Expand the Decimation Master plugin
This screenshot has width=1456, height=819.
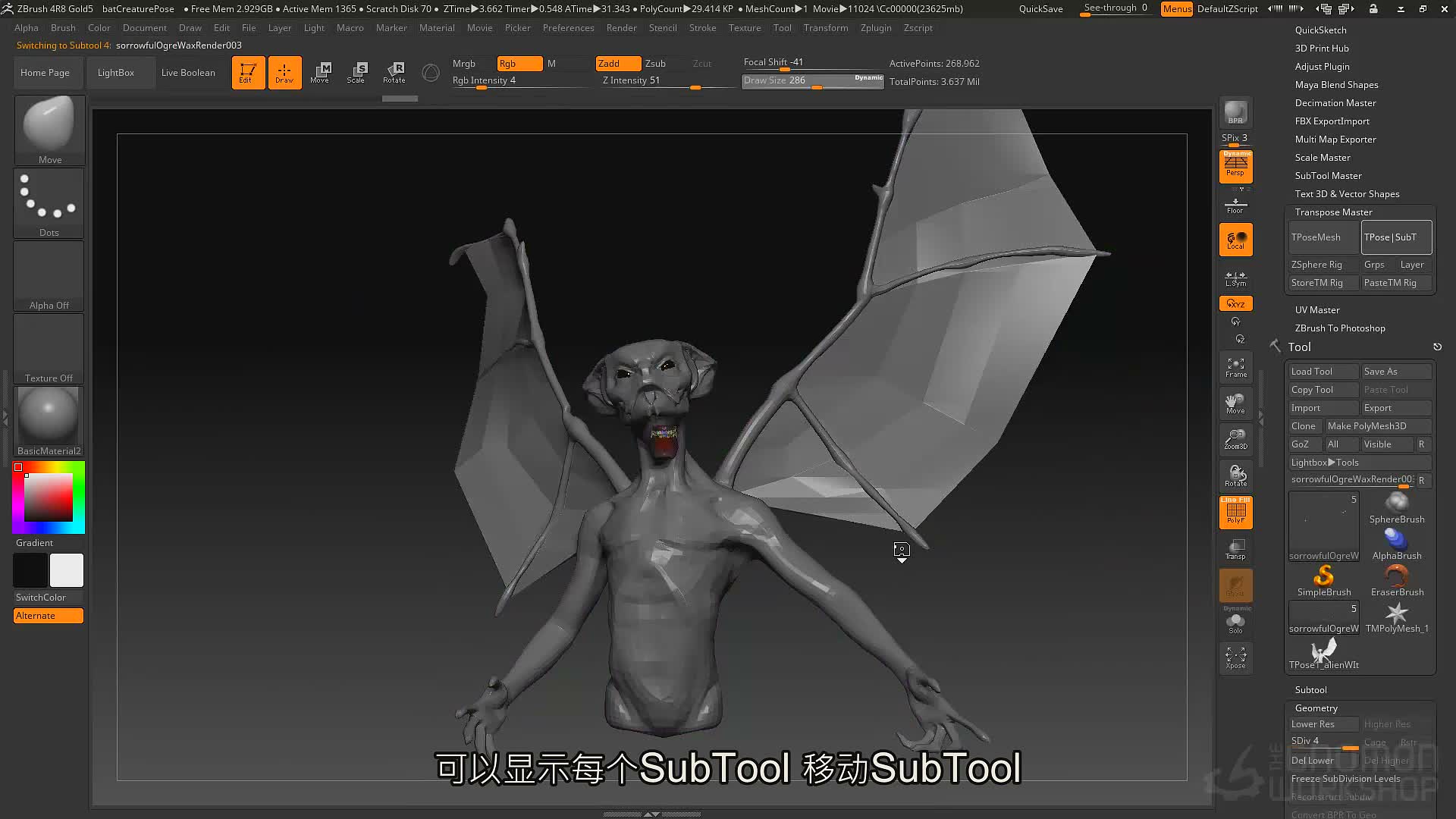pyautogui.click(x=1335, y=103)
